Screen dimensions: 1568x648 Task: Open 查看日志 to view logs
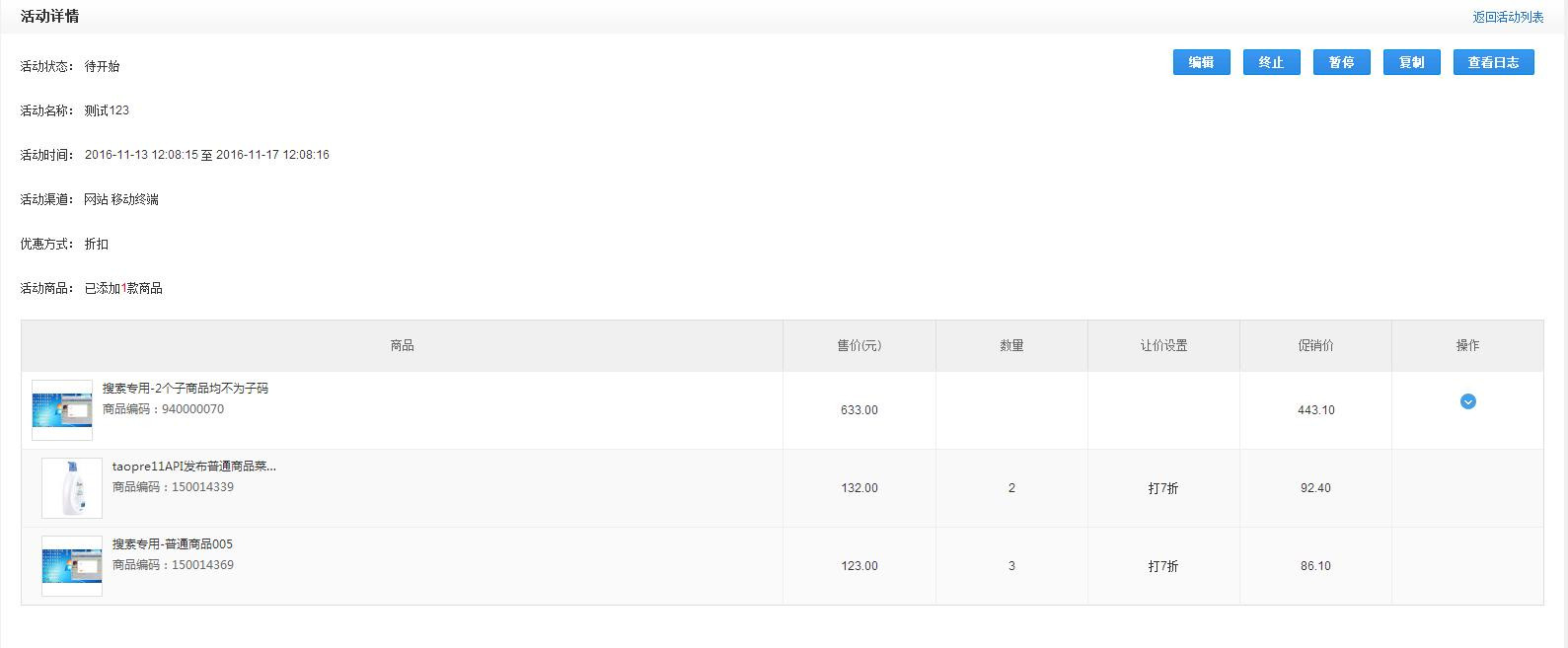pyautogui.click(x=1493, y=62)
